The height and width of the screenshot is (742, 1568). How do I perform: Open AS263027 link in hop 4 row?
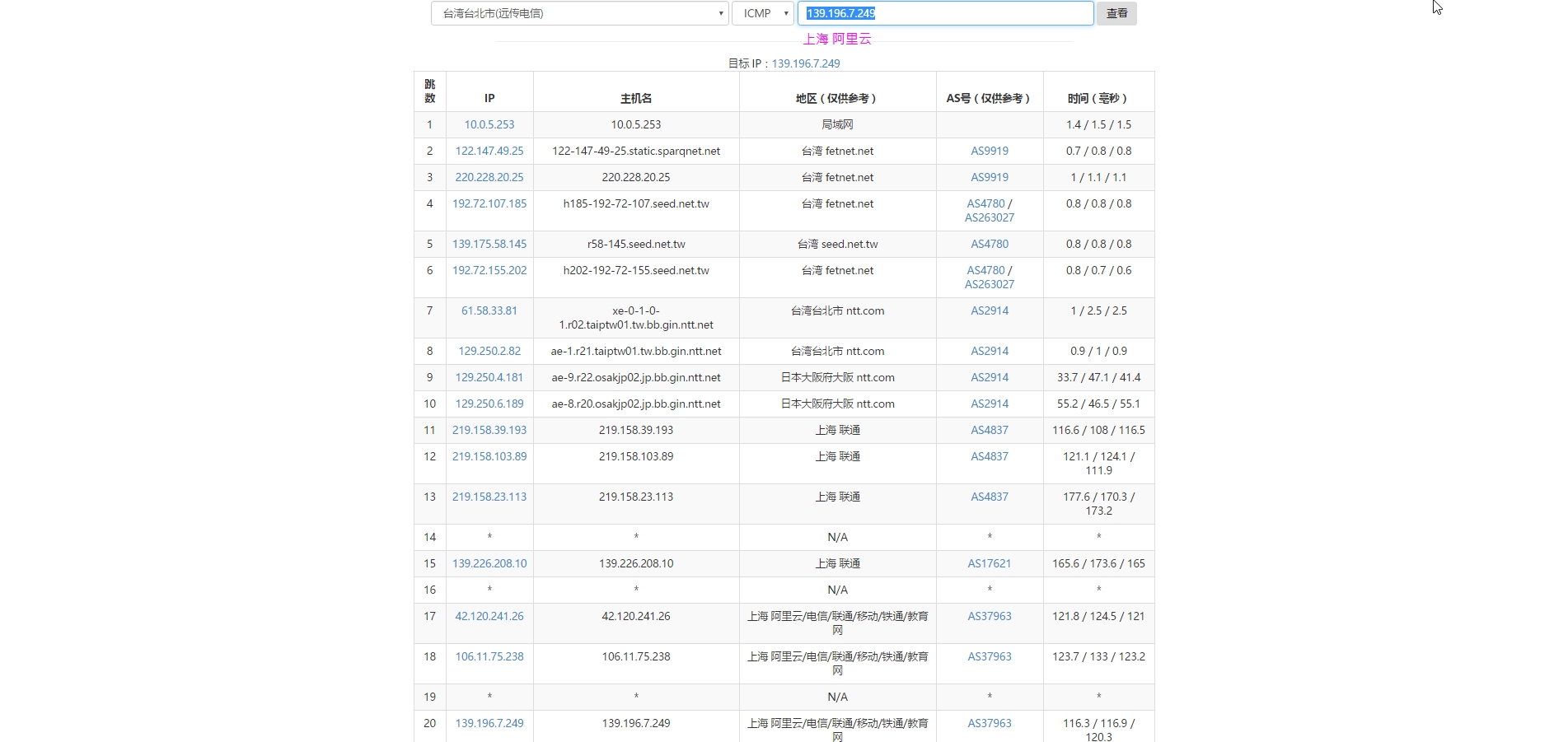(x=990, y=217)
